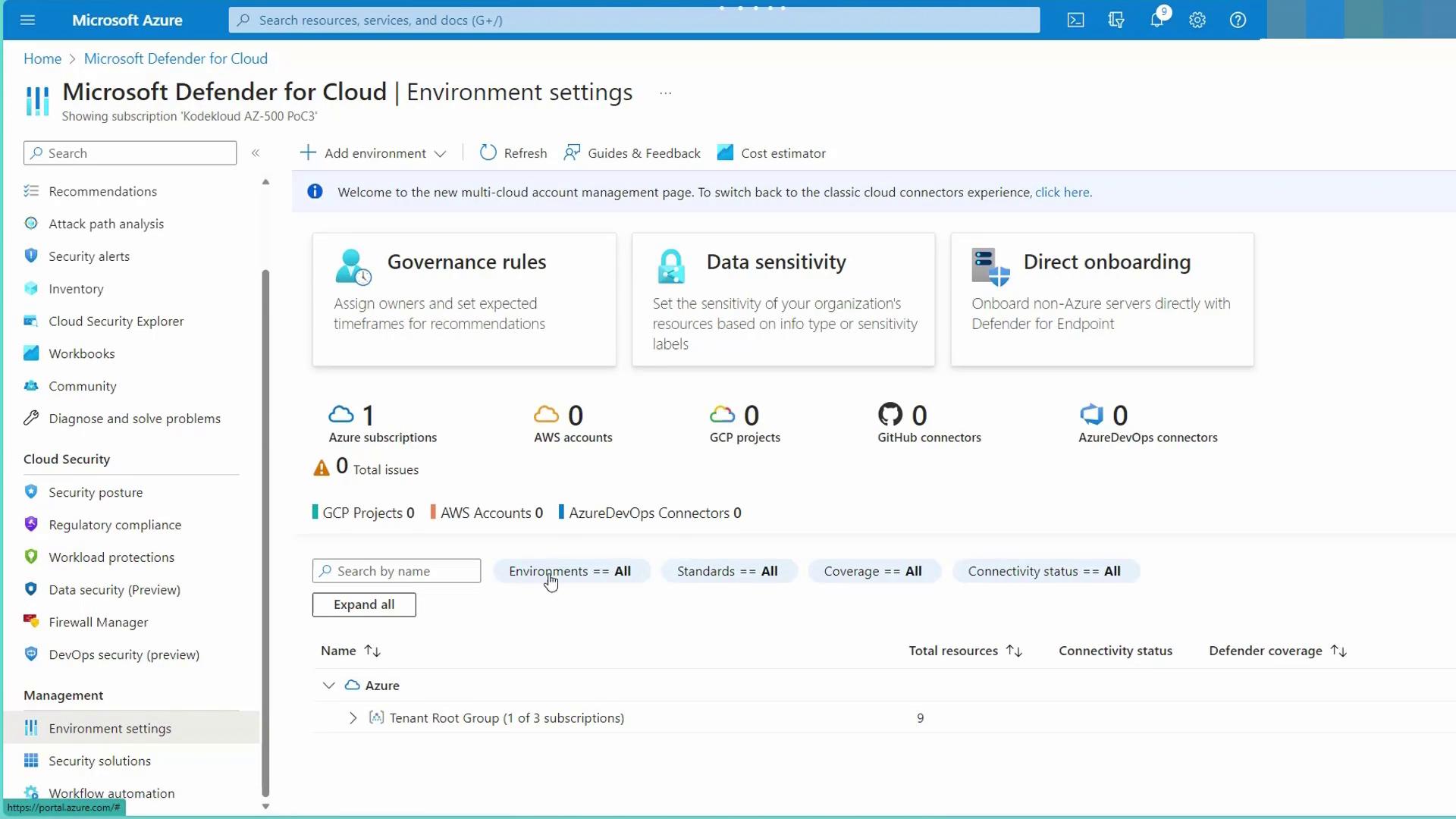Collapse the Azure tree node

tap(328, 686)
